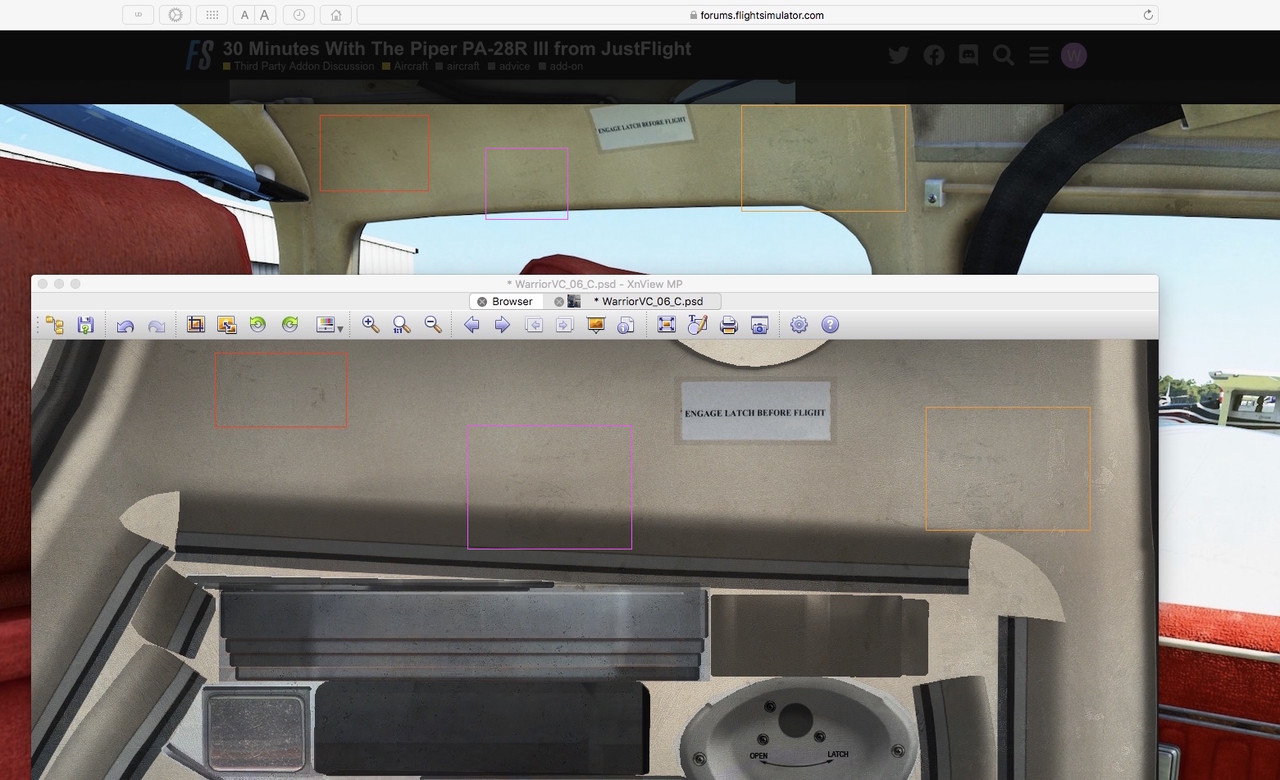Open the Discord icon on forum header
Viewport: 1280px width, 780px height.
point(968,55)
